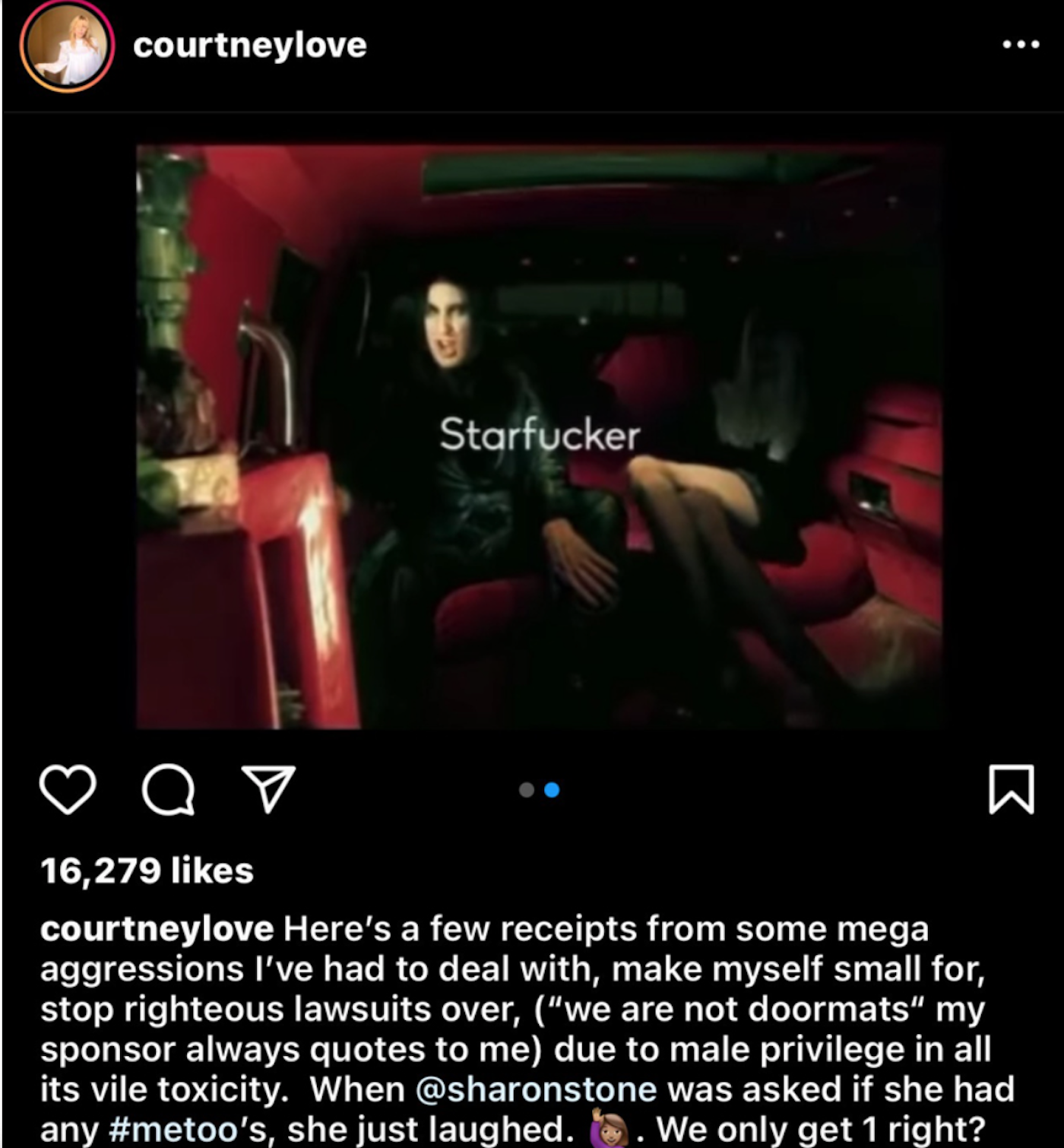Save post with the bookmark icon
Viewport: 1064px width, 1148px height.
coord(1011,790)
